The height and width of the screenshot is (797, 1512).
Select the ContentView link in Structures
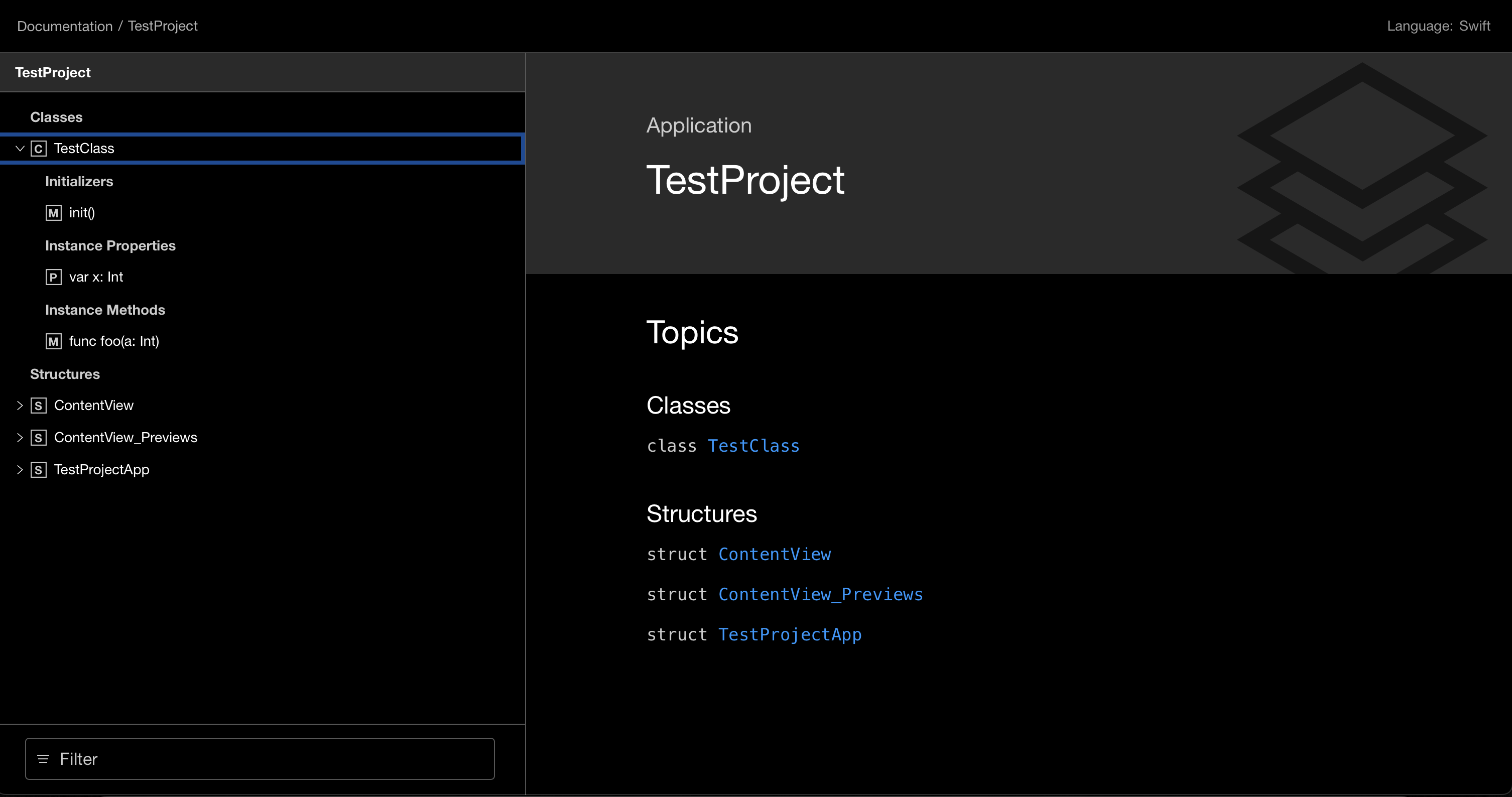(775, 554)
